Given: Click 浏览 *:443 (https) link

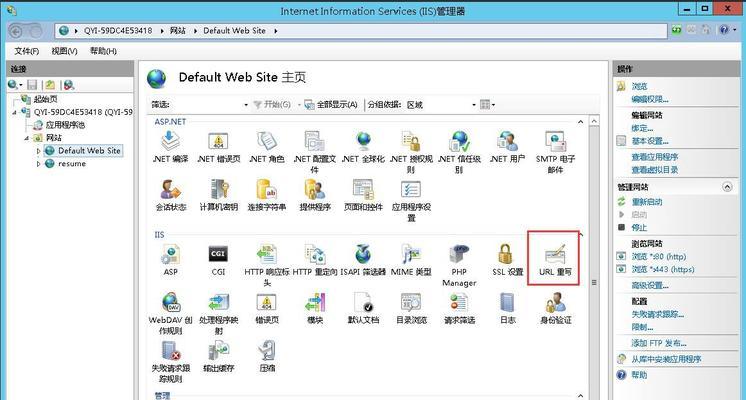Looking at the screenshot, I should 663,269.
